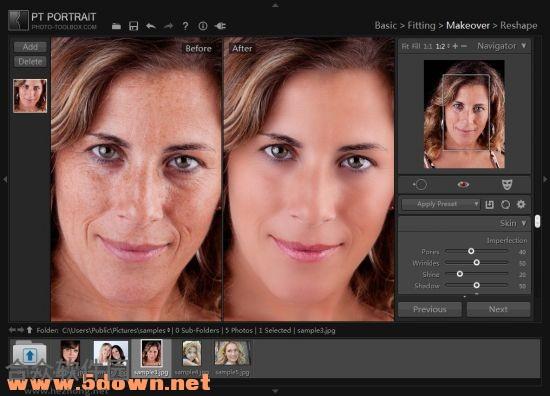This screenshot has width=550, height=396.
Task: Click the After label
Action: [x=242, y=48]
